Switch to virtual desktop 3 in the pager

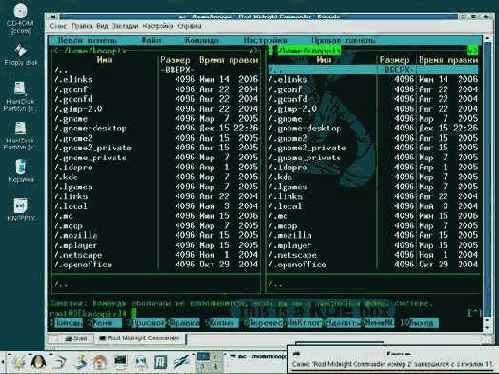click(x=203, y=366)
